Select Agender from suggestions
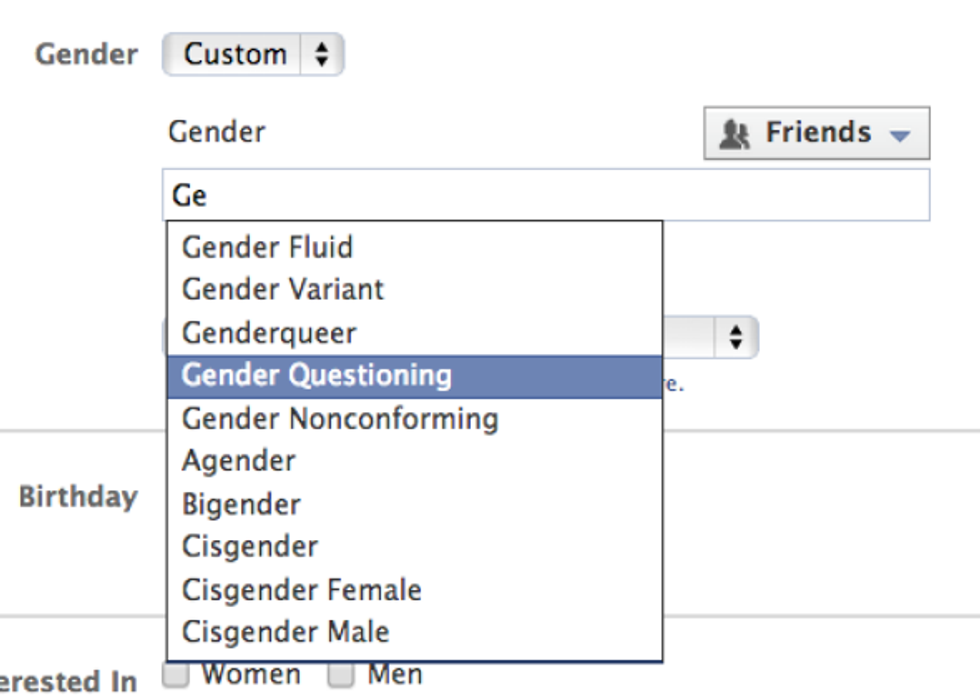The height and width of the screenshot is (699, 980). (239, 461)
